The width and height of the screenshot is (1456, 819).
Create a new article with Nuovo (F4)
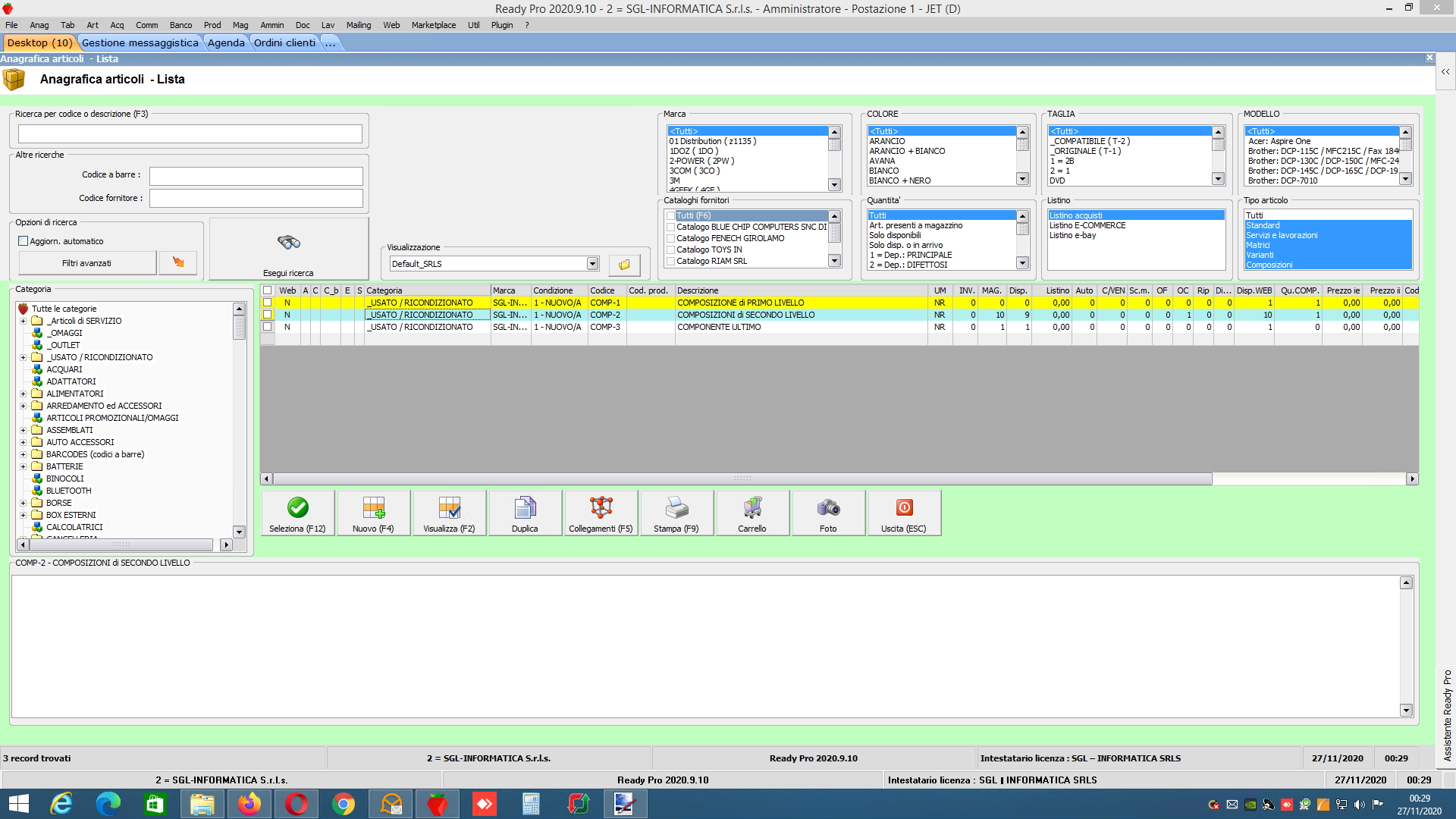[373, 513]
